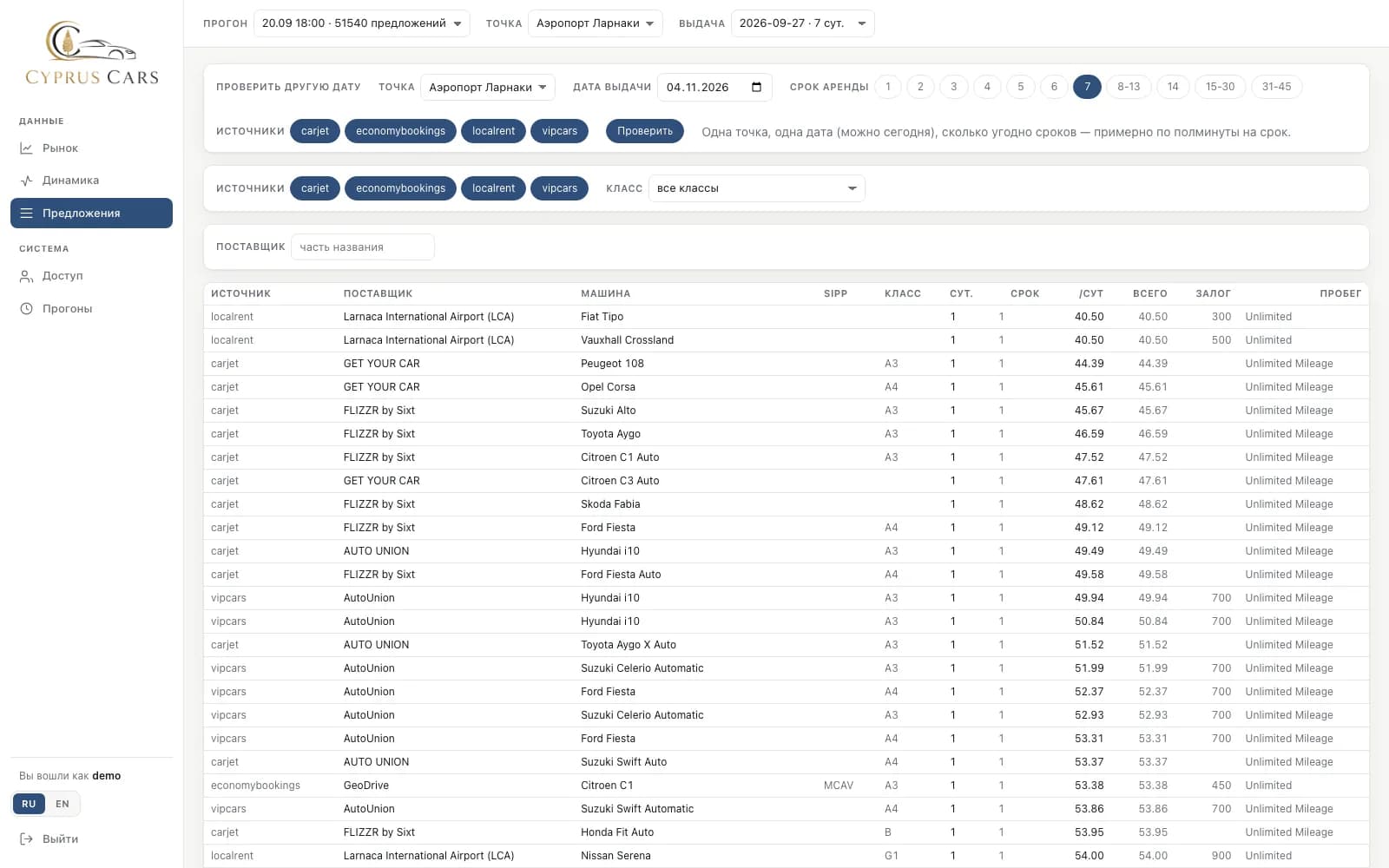Open the Предложения page
The width and height of the screenshot is (1389, 868).
[91, 214]
